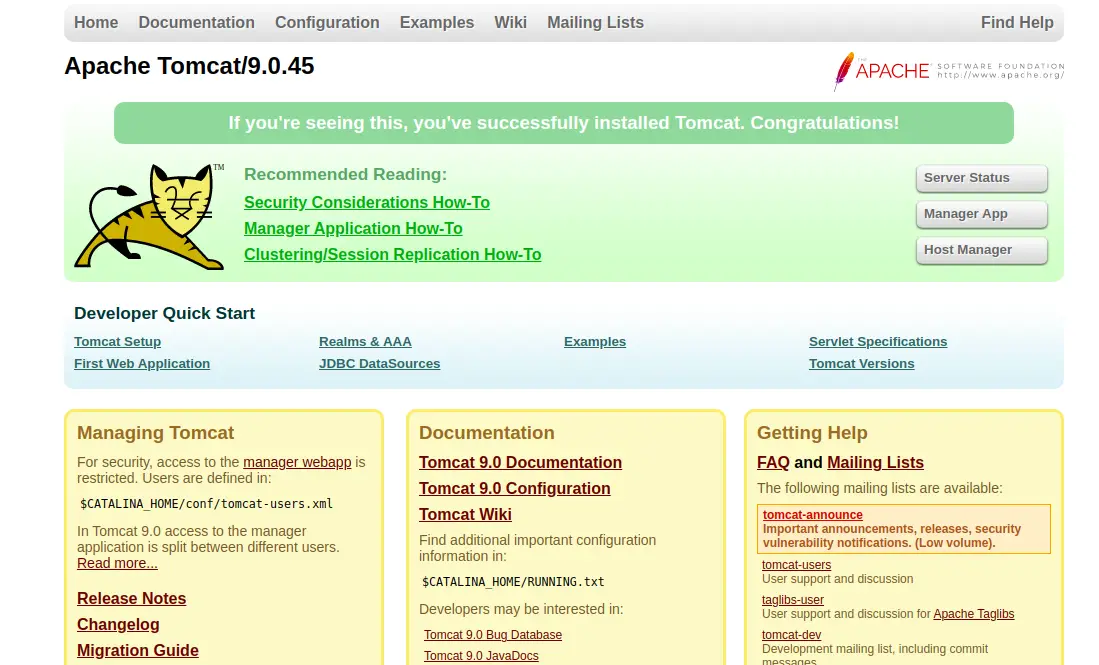Click the Apache Tomcat/9.0.45 page heading

click(189, 66)
